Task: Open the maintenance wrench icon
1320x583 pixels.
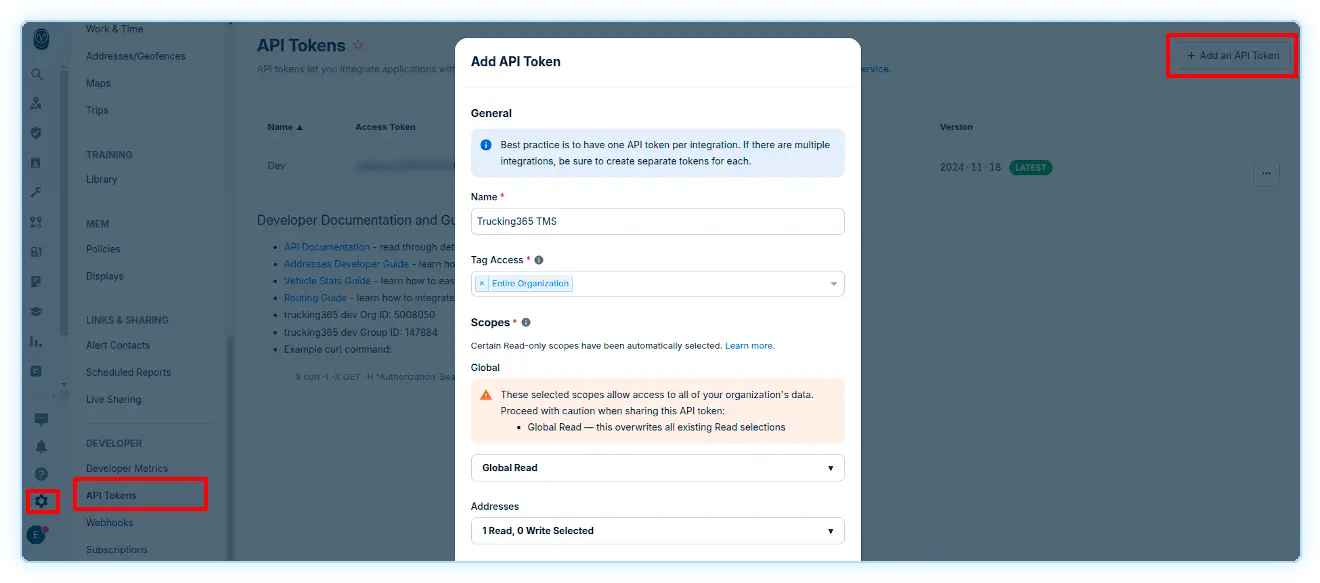Action: 37,192
